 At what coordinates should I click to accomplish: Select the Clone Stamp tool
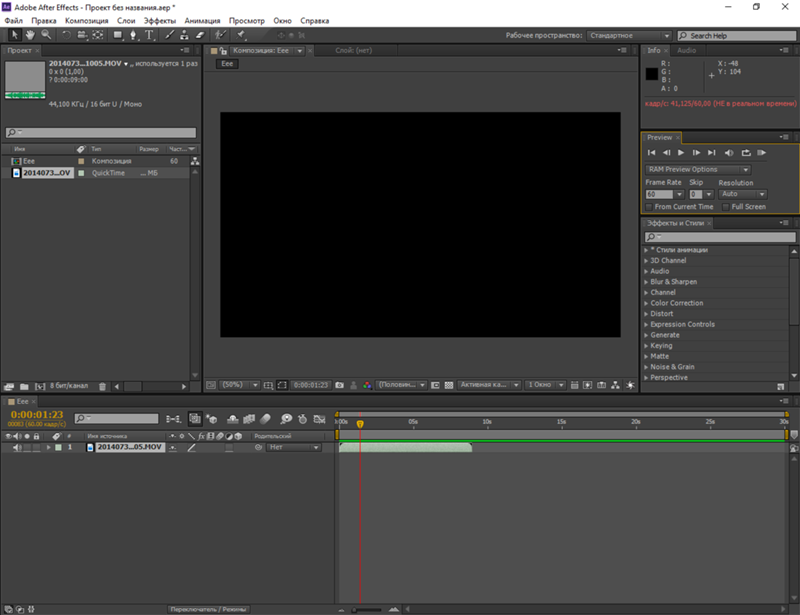tap(183, 34)
